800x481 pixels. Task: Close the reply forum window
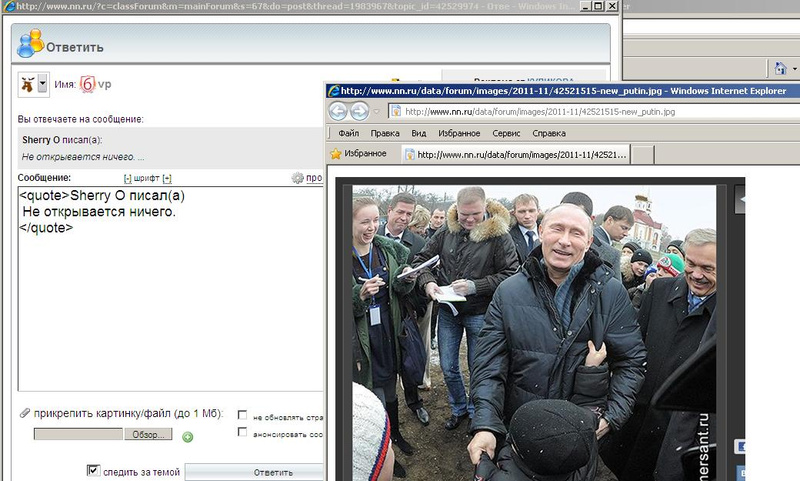(x=612, y=6)
